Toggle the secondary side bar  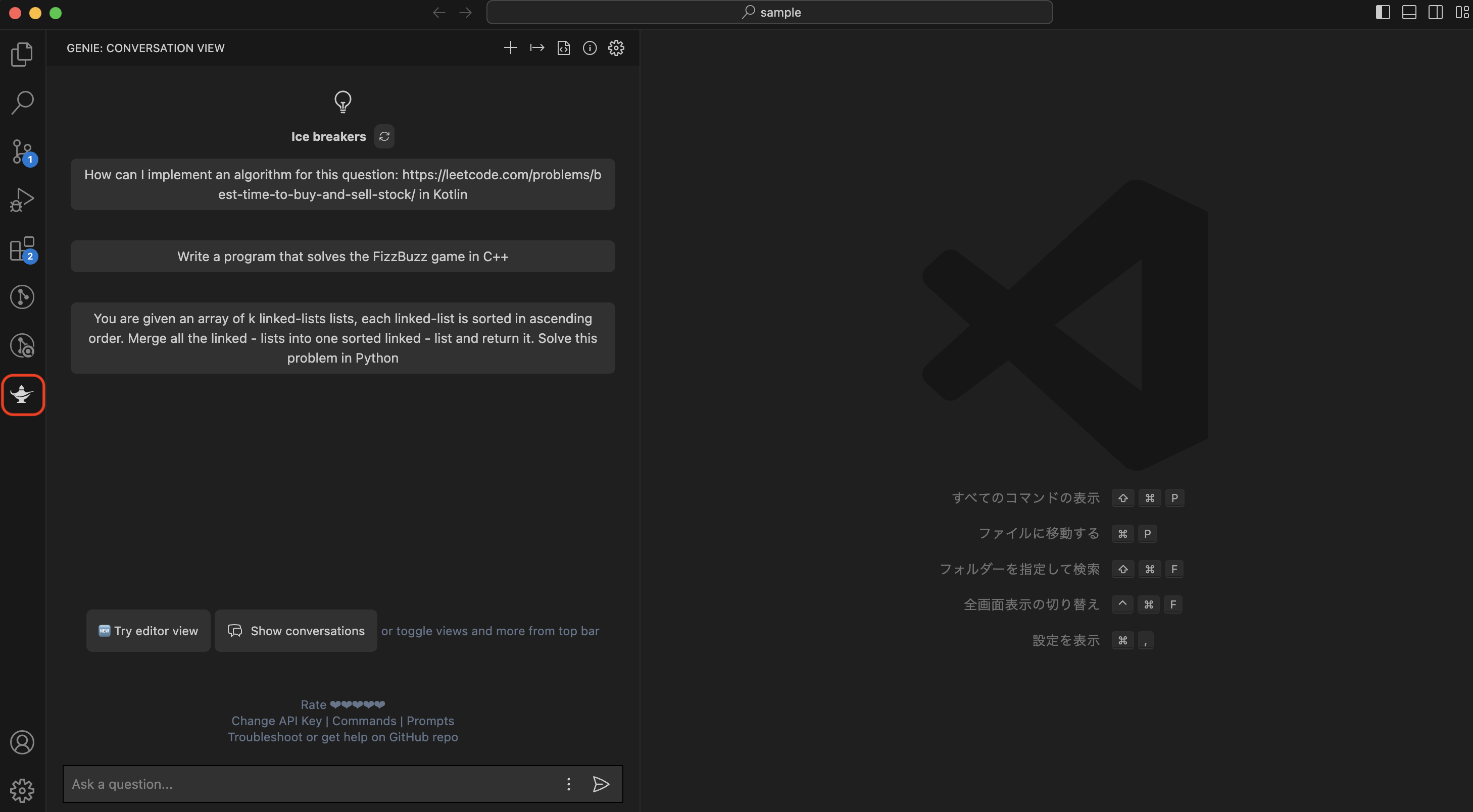[x=1436, y=12]
